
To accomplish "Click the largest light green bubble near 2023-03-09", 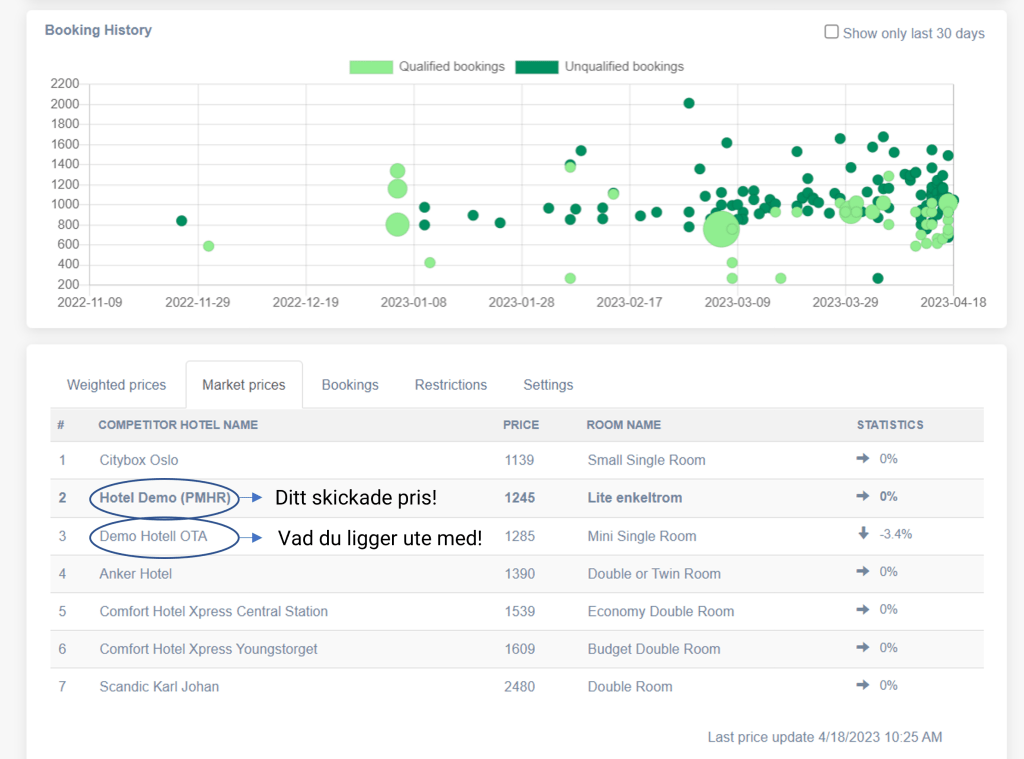I will 721,229.
